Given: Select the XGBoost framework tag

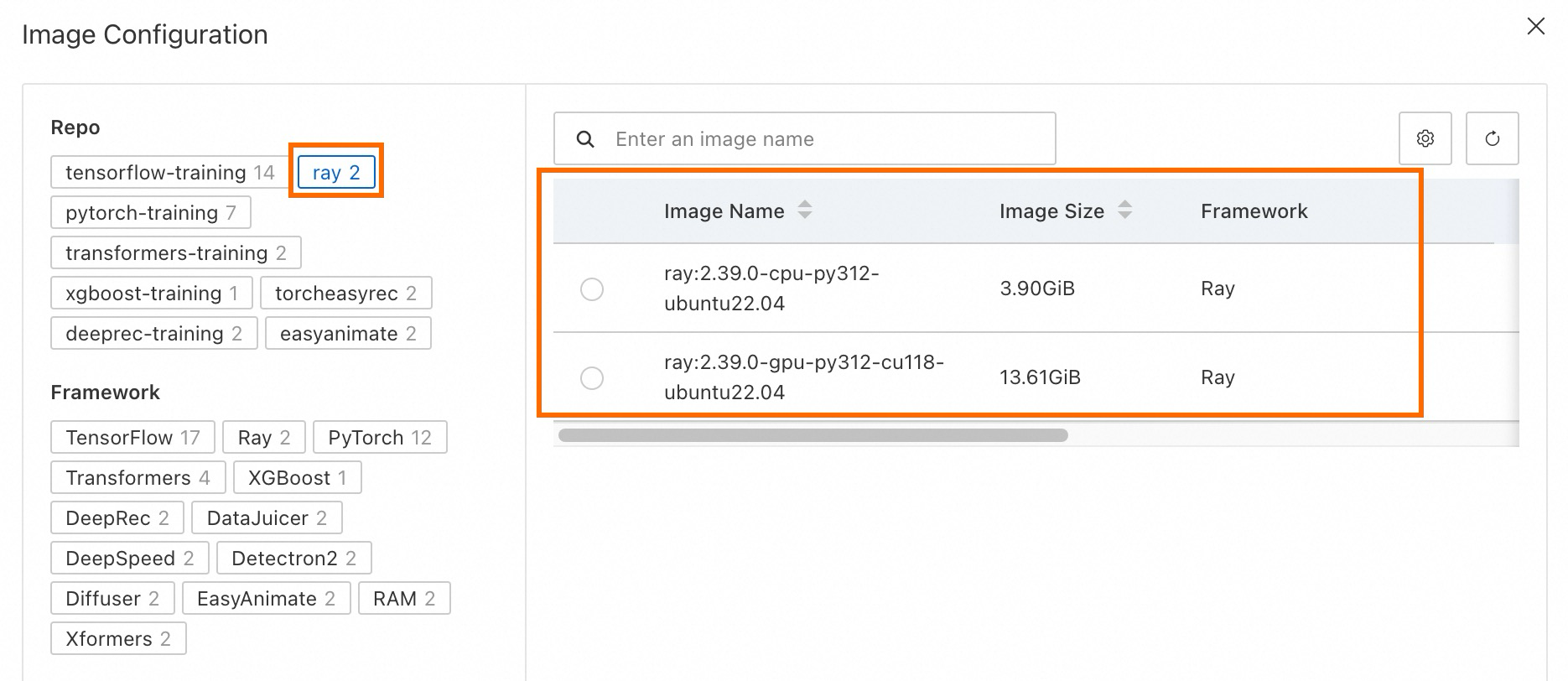Looking at the screenshot, I should pos(297,478).
